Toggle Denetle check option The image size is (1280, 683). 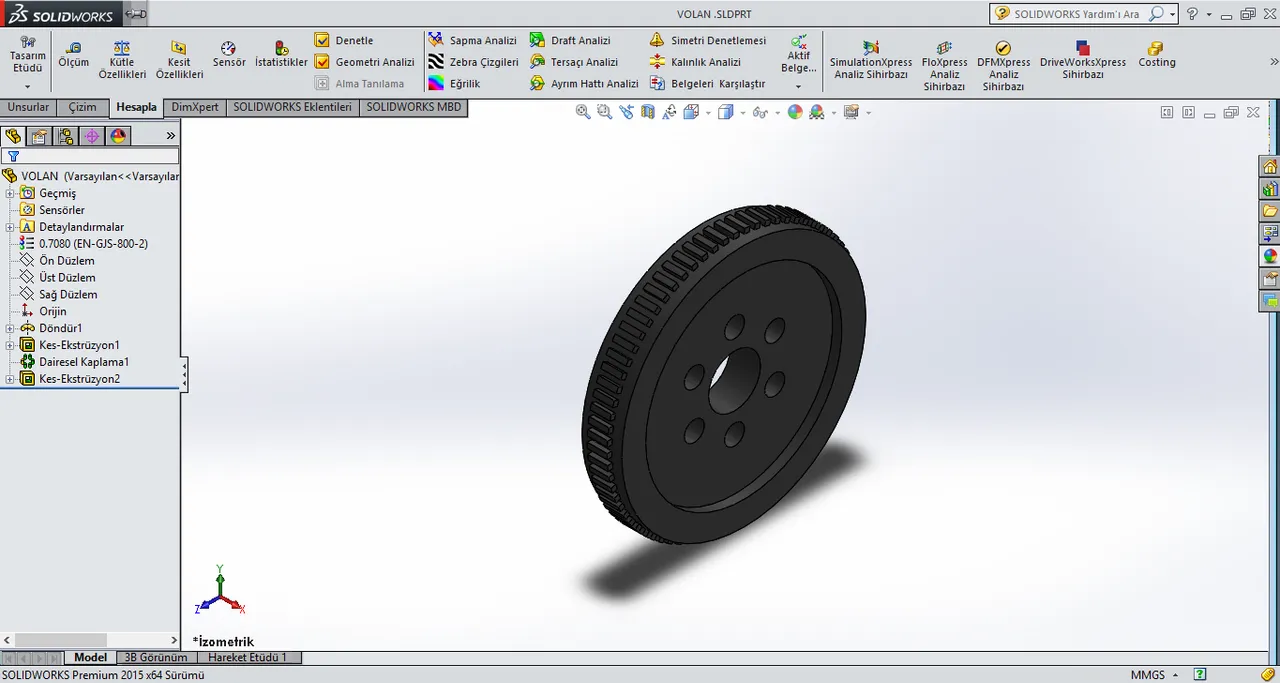click(x=344, y=40)
